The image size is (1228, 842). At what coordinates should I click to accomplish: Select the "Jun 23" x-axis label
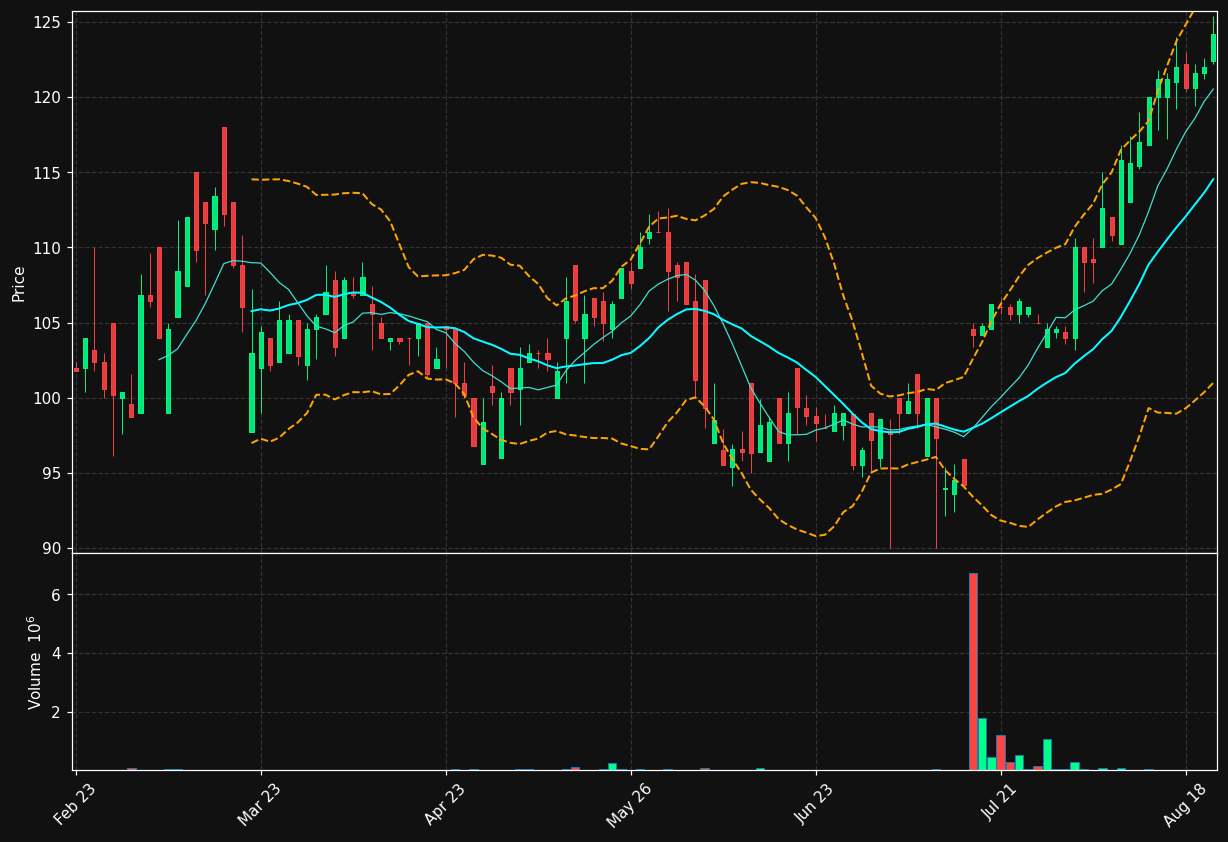coord(815,805)
